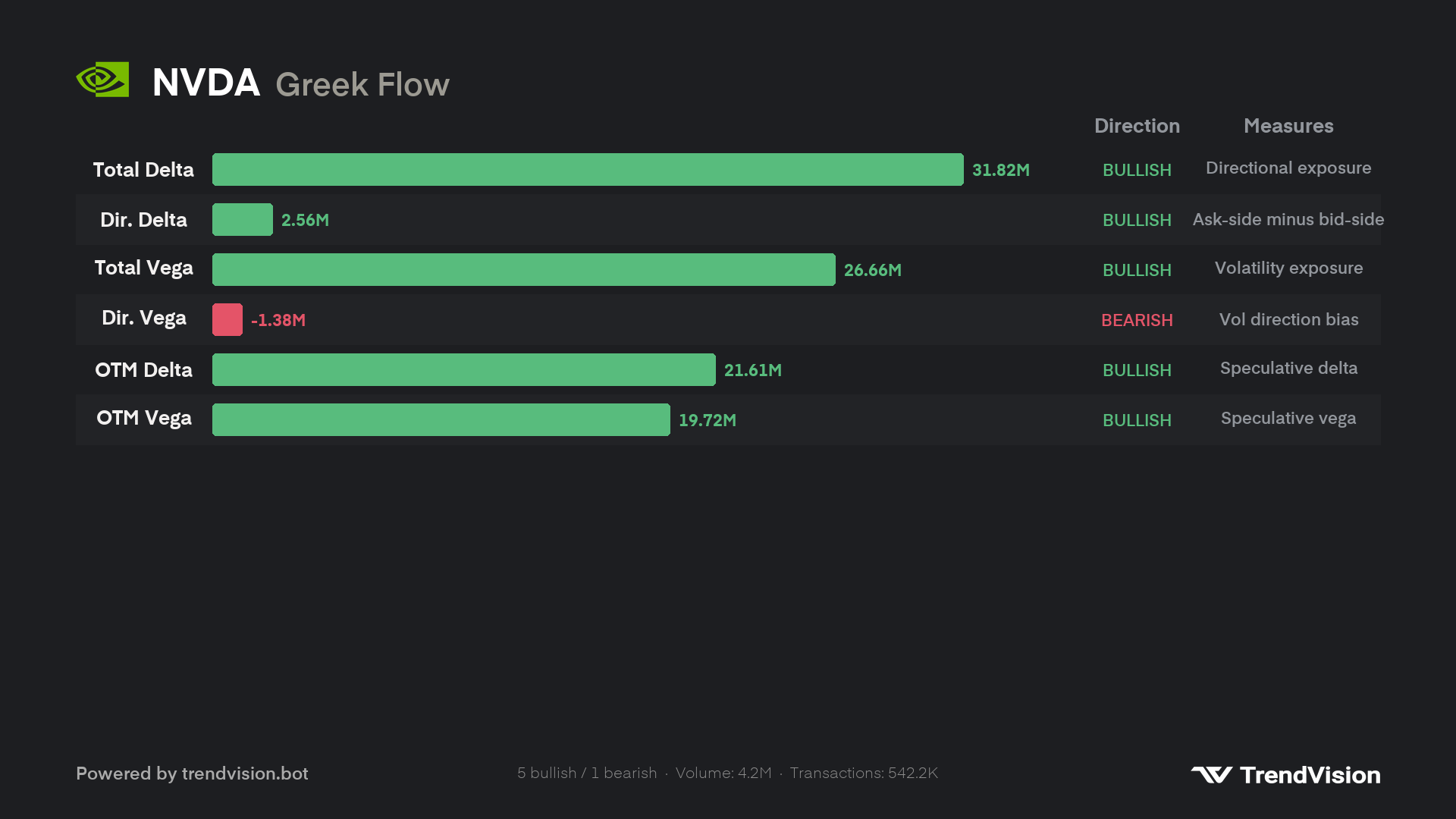Screen dimensions: 1456x819
Task: Click the BEARISH label for Dir. Vega
Action: click(x=1137, y=320)
